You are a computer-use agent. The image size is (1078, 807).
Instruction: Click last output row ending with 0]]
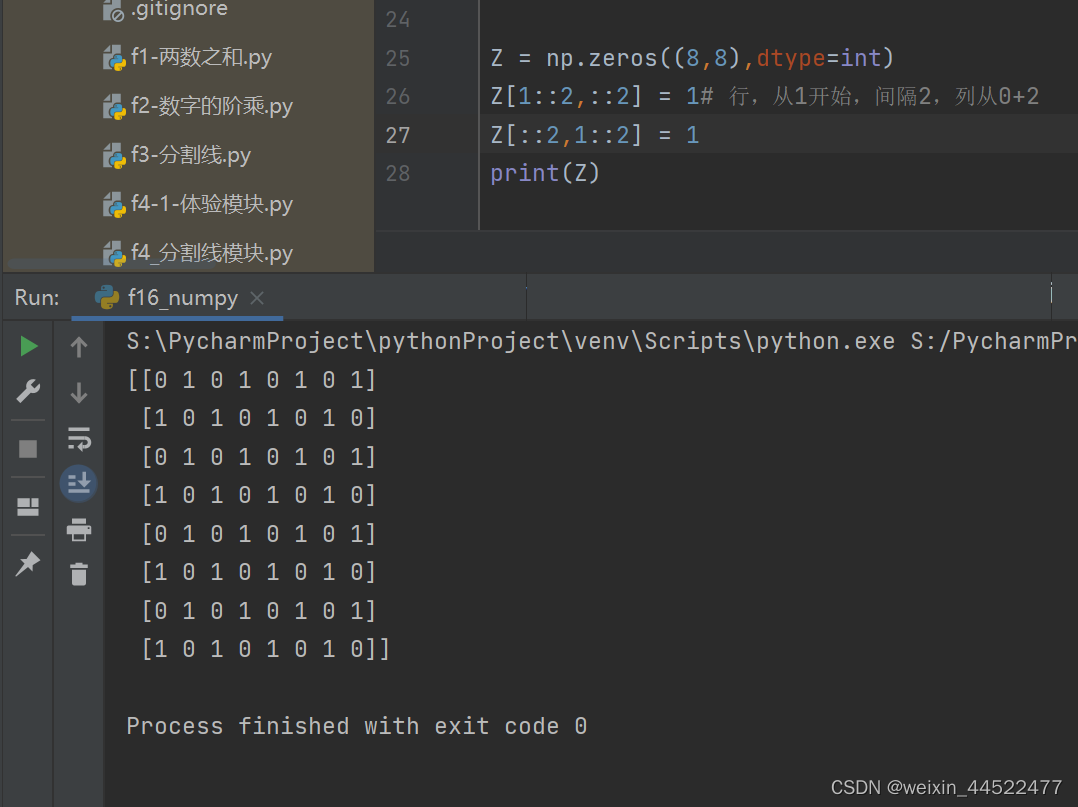point(265,648)
